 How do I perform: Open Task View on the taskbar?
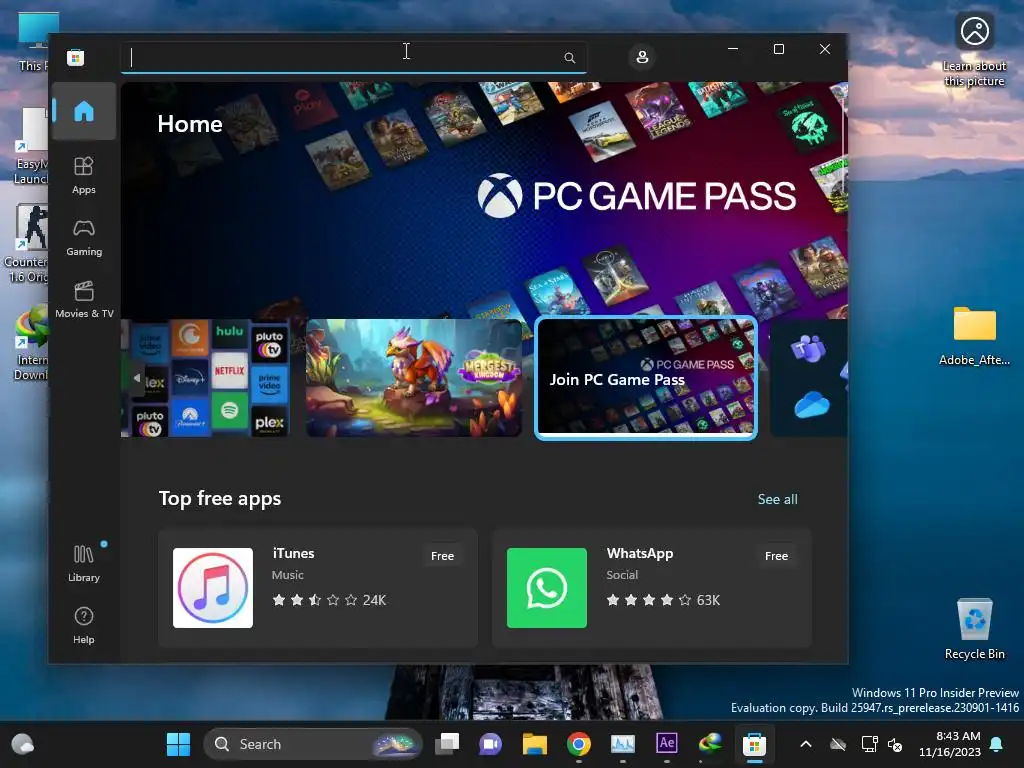[447, 744]
